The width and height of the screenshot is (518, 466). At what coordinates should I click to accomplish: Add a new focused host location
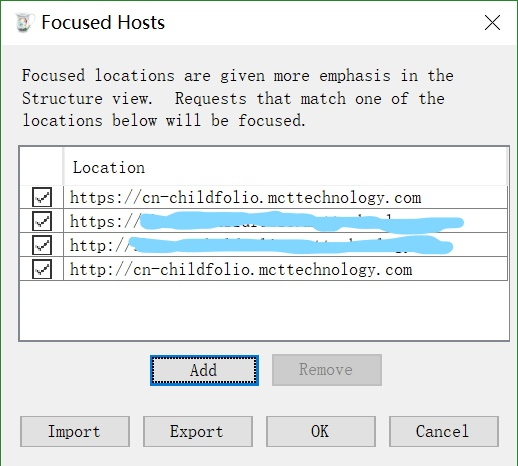[x=204, y=370]
